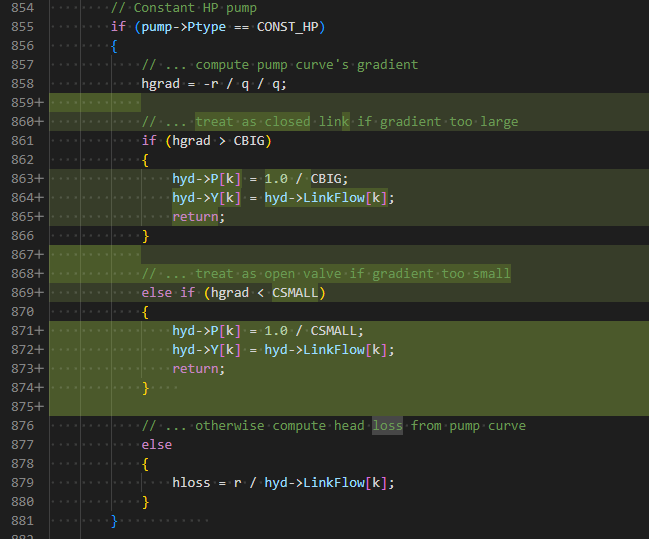Click closing brace on line 866
The height and width of the screenshot is (539, 649).
[145, 236]
